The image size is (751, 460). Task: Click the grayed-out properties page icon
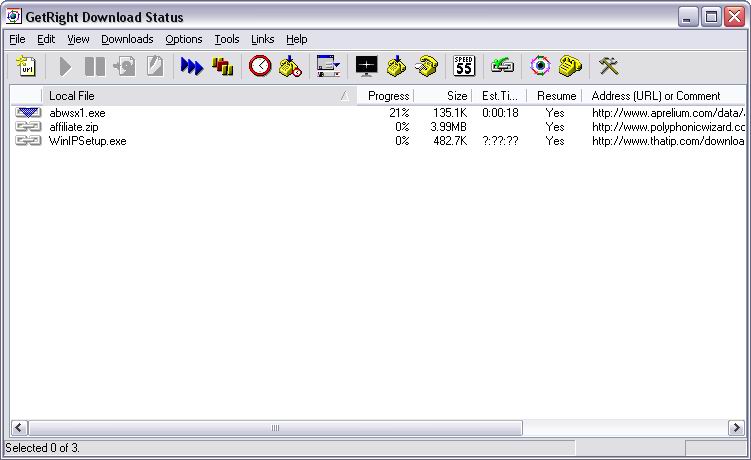click(155, 66)
